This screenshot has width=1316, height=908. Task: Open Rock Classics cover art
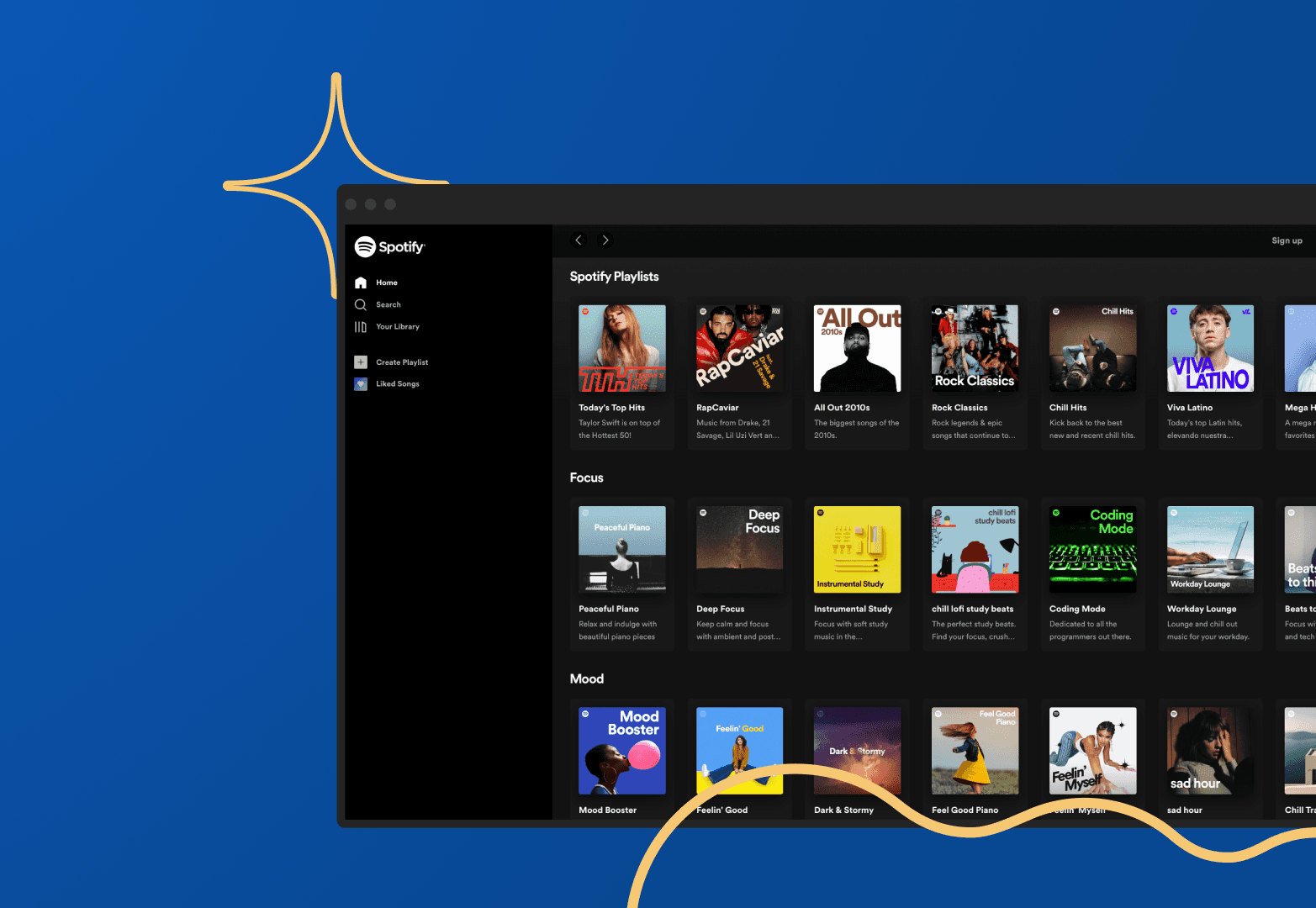[975, 348]
